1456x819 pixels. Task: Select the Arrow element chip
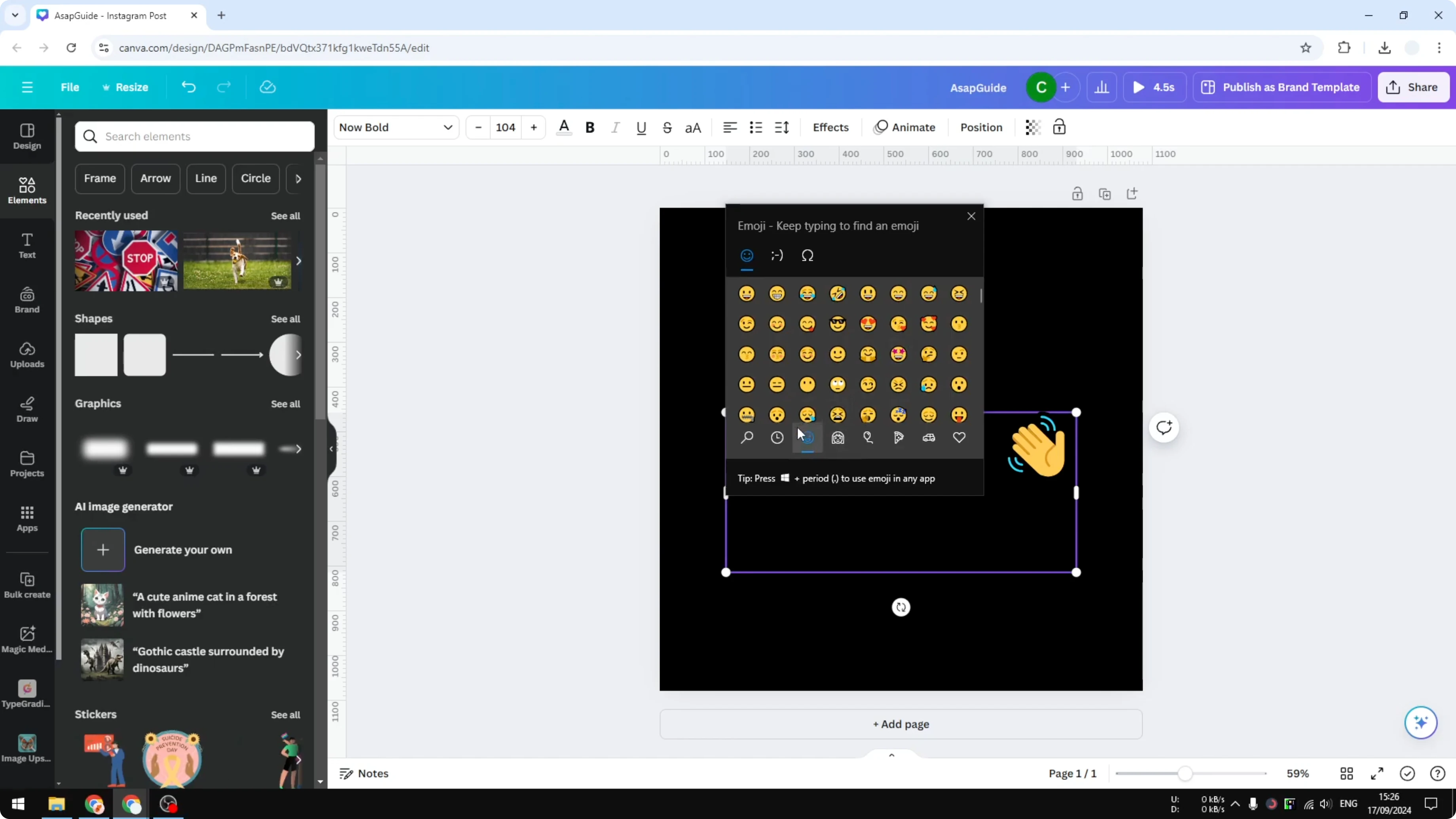155,178
